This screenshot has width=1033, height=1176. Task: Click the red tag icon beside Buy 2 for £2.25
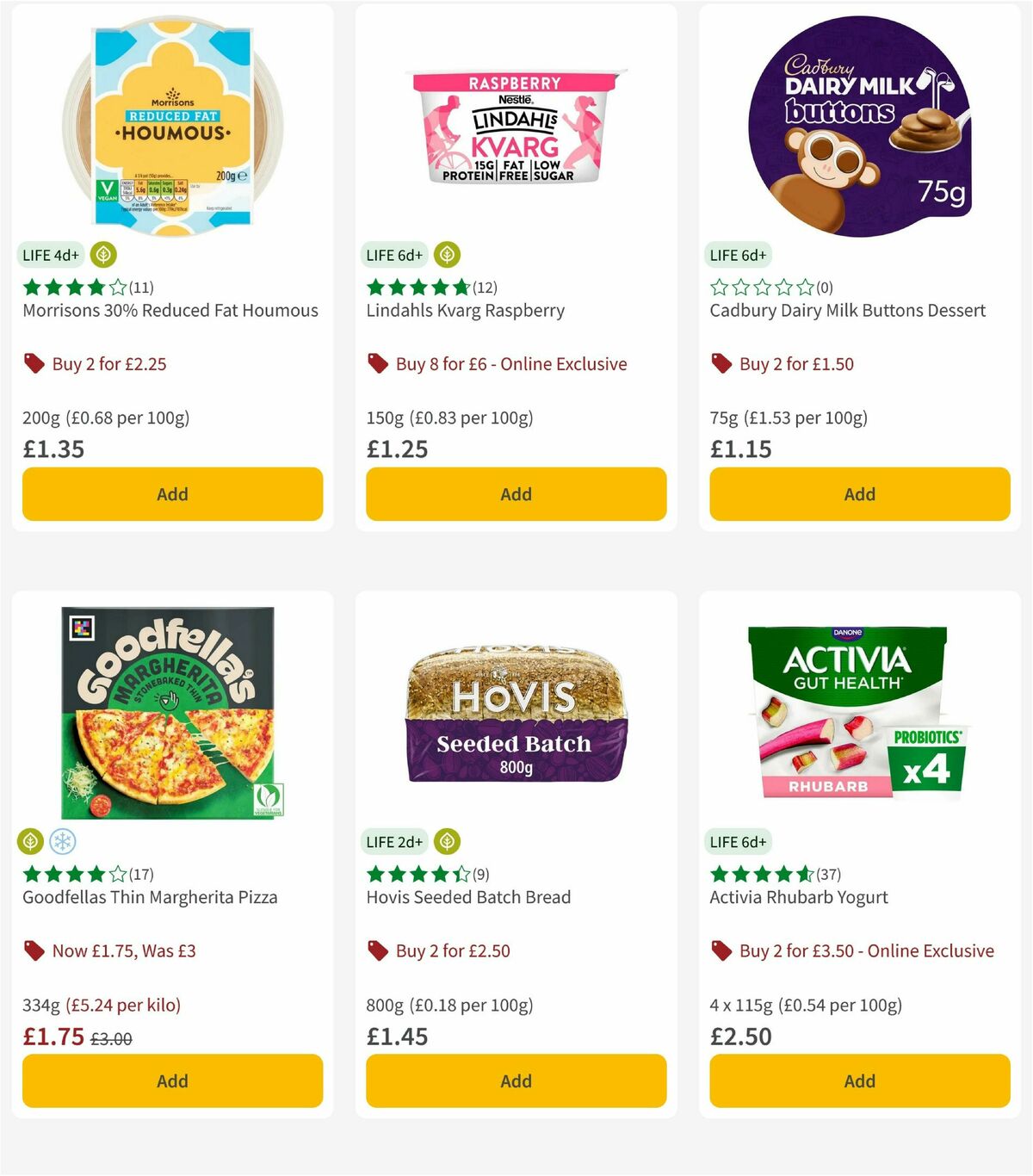(x=33, y=363)
